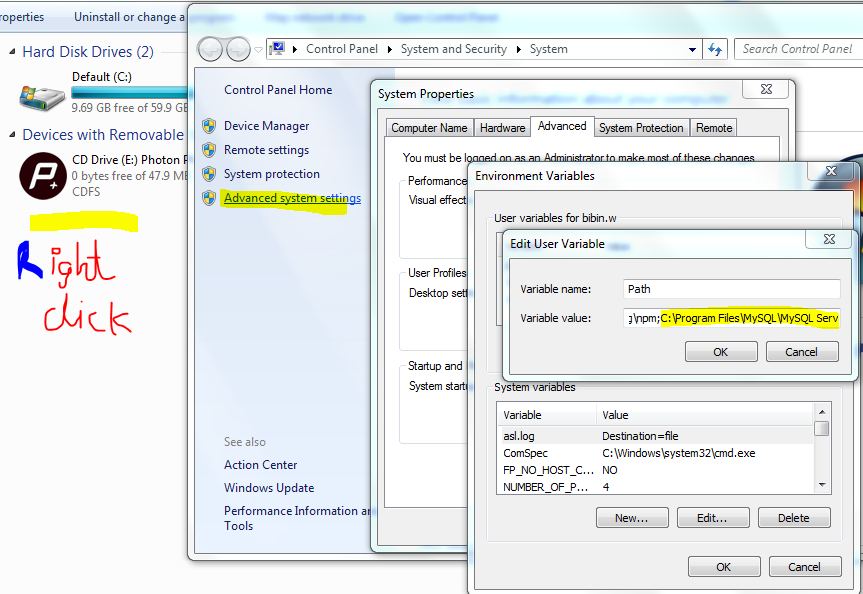Click the shield icon beside Advanced system settings
Viewport: 863px width, 594px height.
click(209, 198)
